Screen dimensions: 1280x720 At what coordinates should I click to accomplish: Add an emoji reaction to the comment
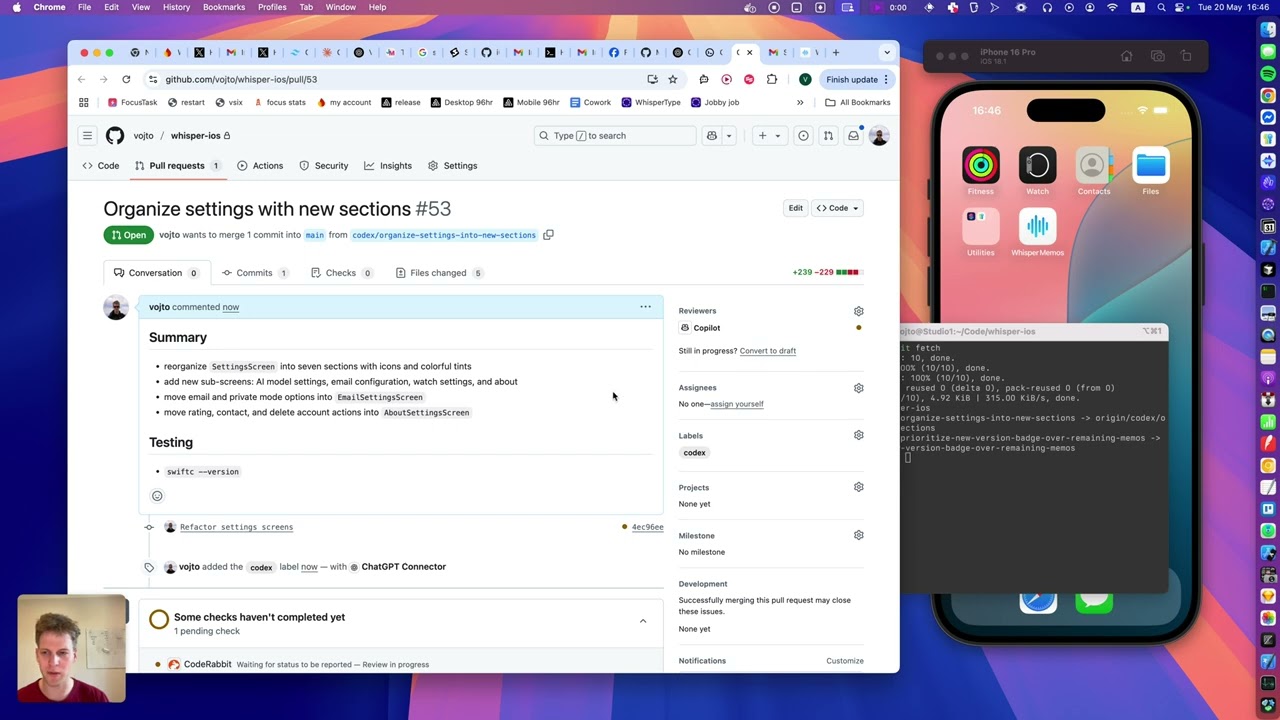click(157, 496)
